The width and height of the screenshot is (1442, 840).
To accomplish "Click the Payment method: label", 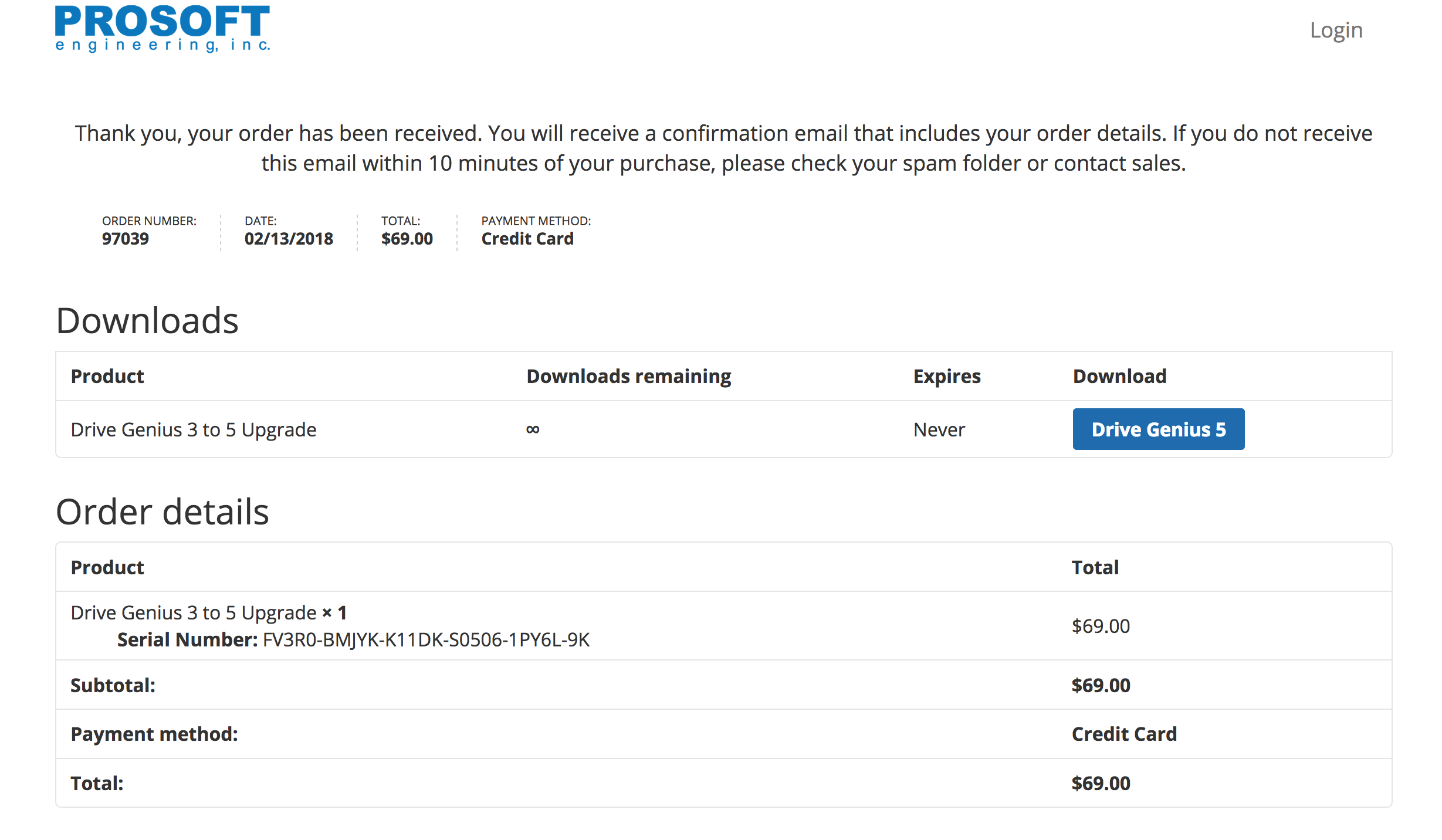I will coord(154,734).
